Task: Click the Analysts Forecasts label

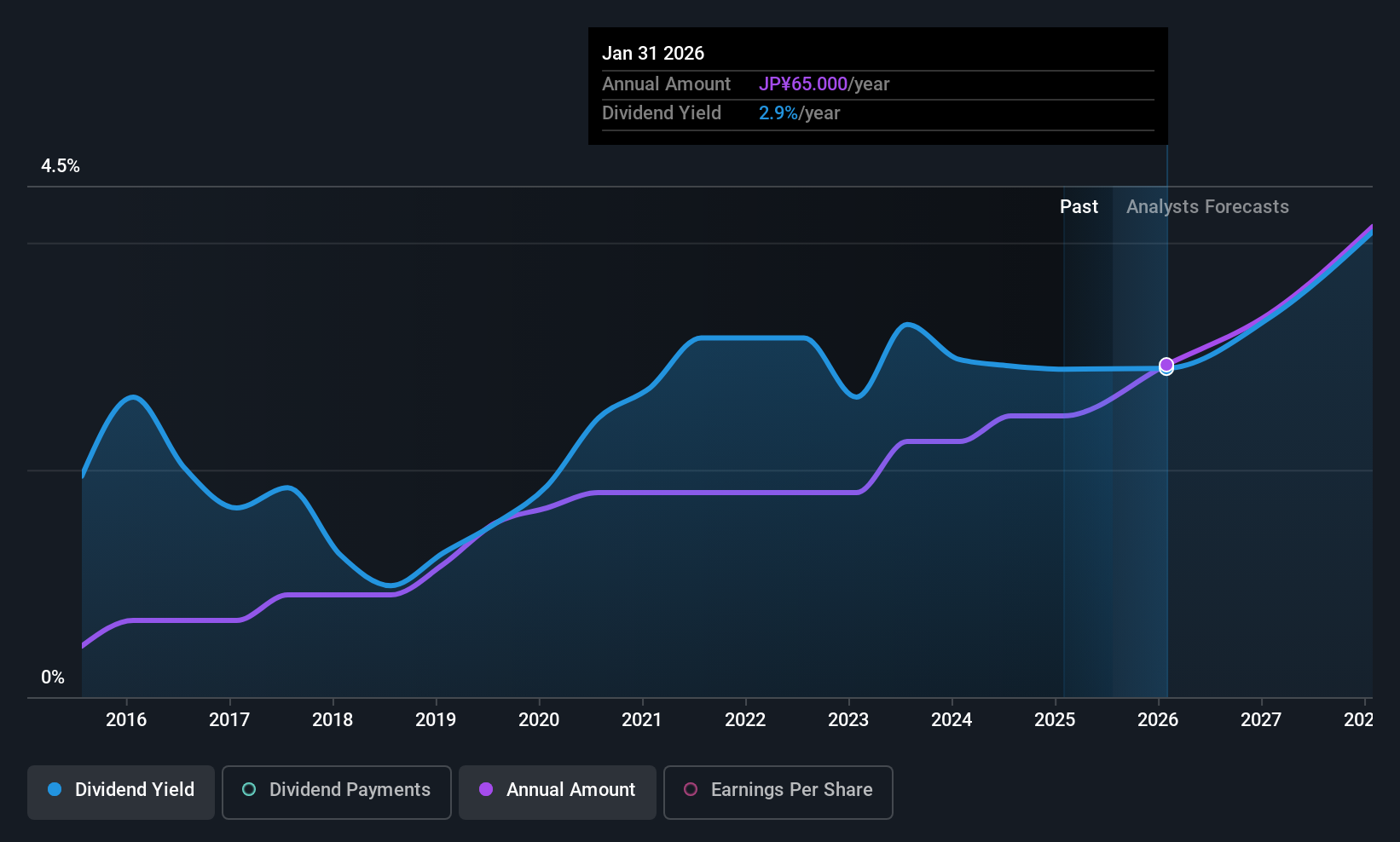Action: pyautogui.click(x=1207, y=207)
